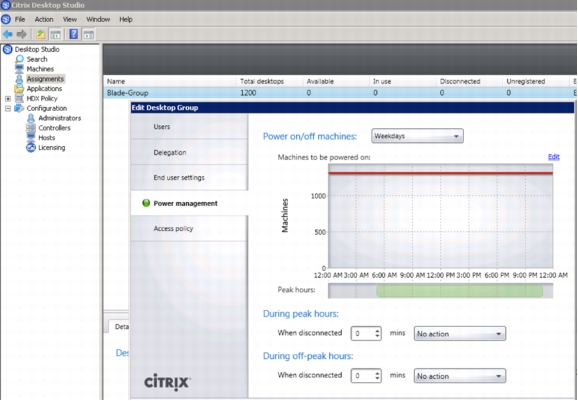The width and height of the screenshot is (578, 401).
Task: Click the Forward arrow toolbar icon
Action: (22, 34)
